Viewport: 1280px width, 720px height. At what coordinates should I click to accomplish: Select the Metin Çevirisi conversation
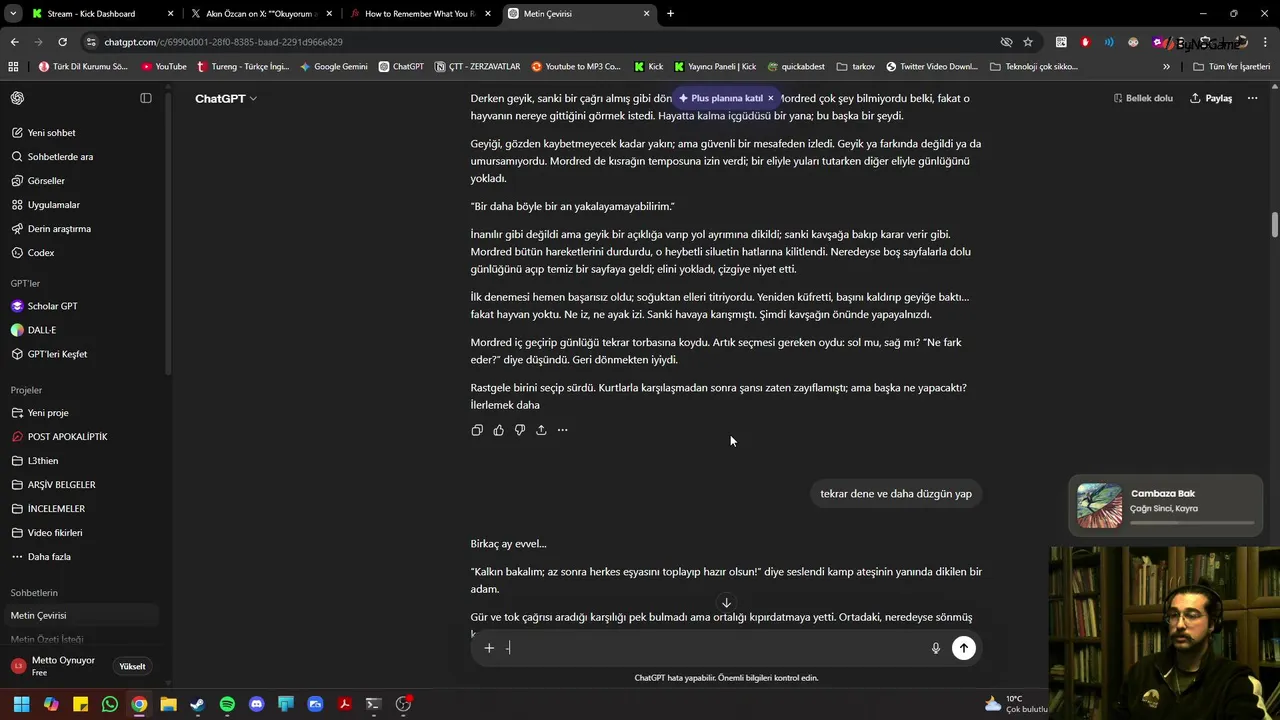click(80, 615)
